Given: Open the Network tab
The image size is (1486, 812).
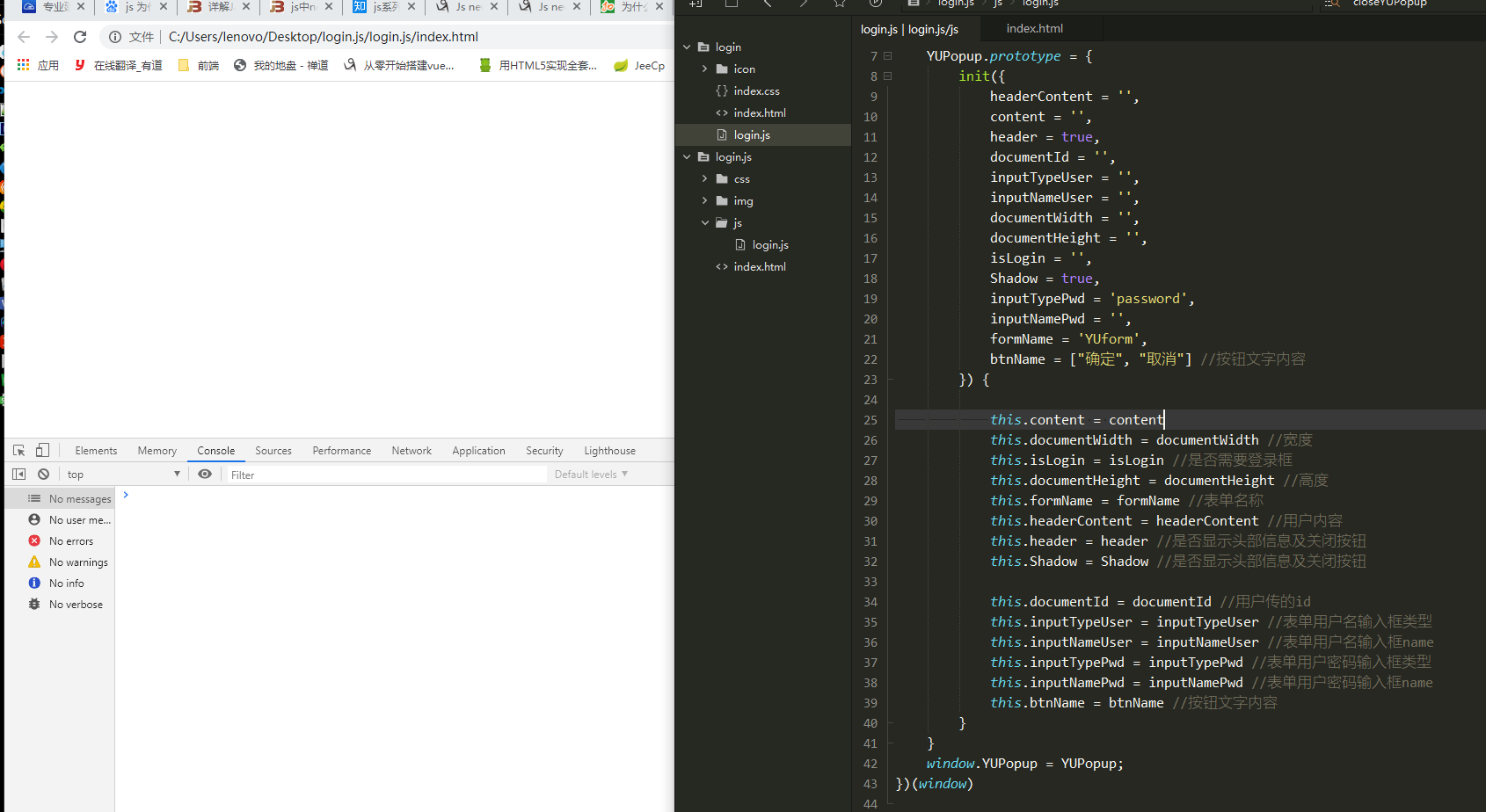Looking at the screenshot, I should (x=412, y=450).
